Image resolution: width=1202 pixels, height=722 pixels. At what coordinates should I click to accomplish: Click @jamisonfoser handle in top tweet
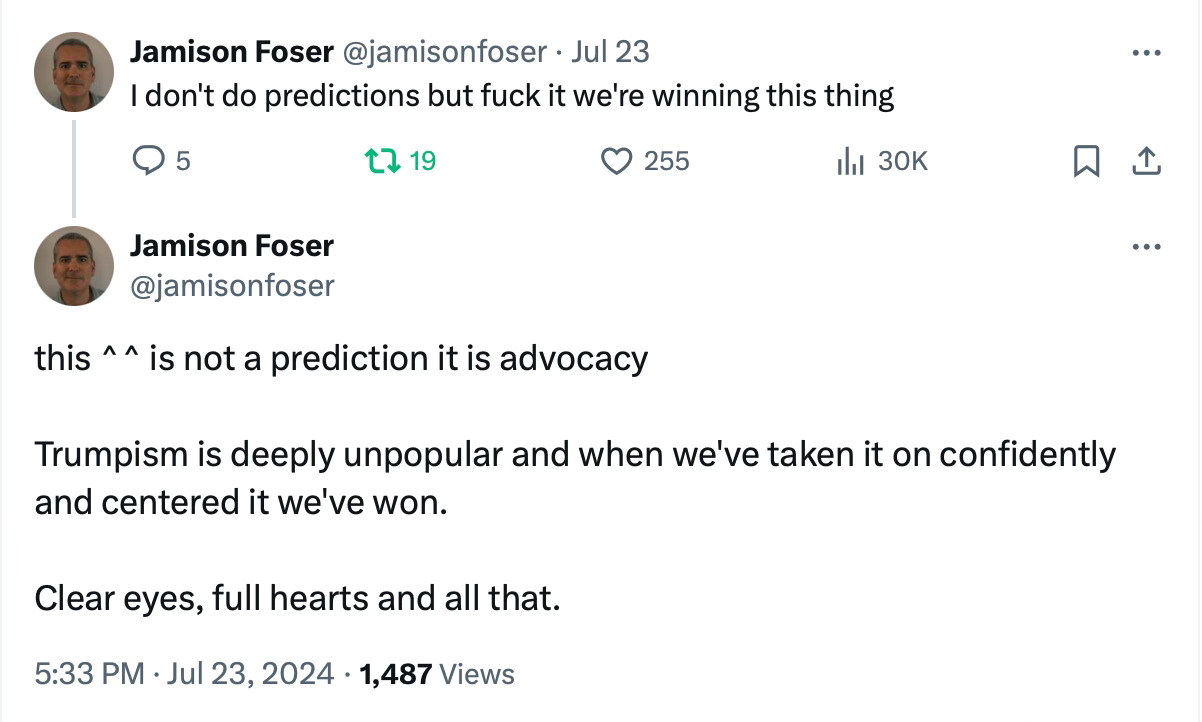(x=445, y=51)
